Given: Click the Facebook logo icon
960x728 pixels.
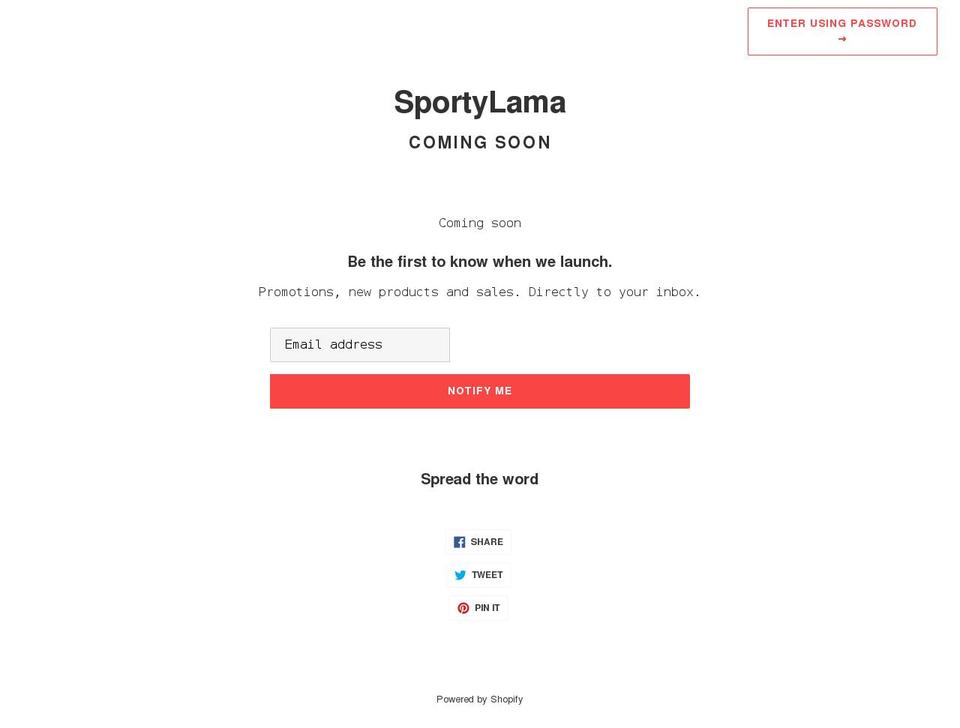Looking at the screenshot, I should pos(459,542).
